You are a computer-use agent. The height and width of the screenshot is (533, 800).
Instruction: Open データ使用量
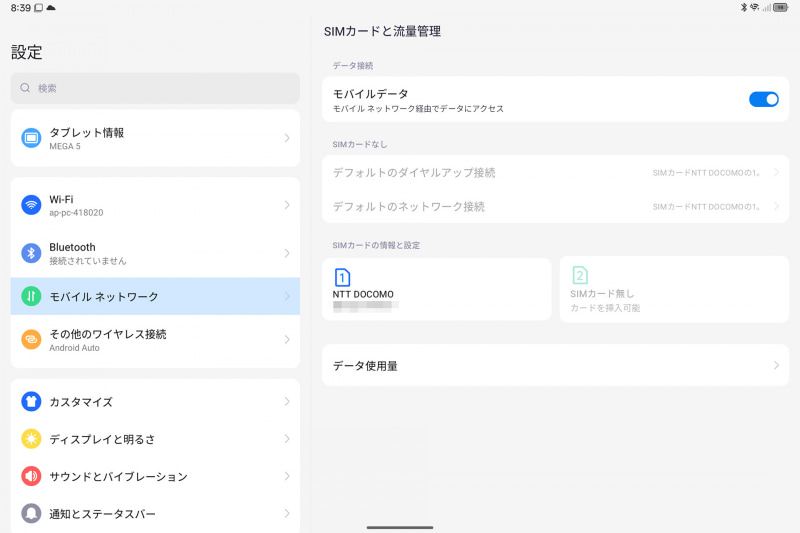556,365
